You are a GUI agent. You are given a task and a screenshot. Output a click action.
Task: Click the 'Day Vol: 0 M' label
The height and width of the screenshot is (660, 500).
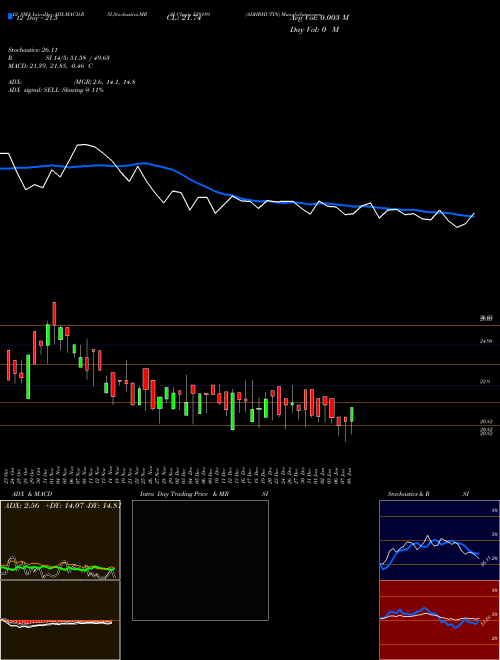(314, 29)
